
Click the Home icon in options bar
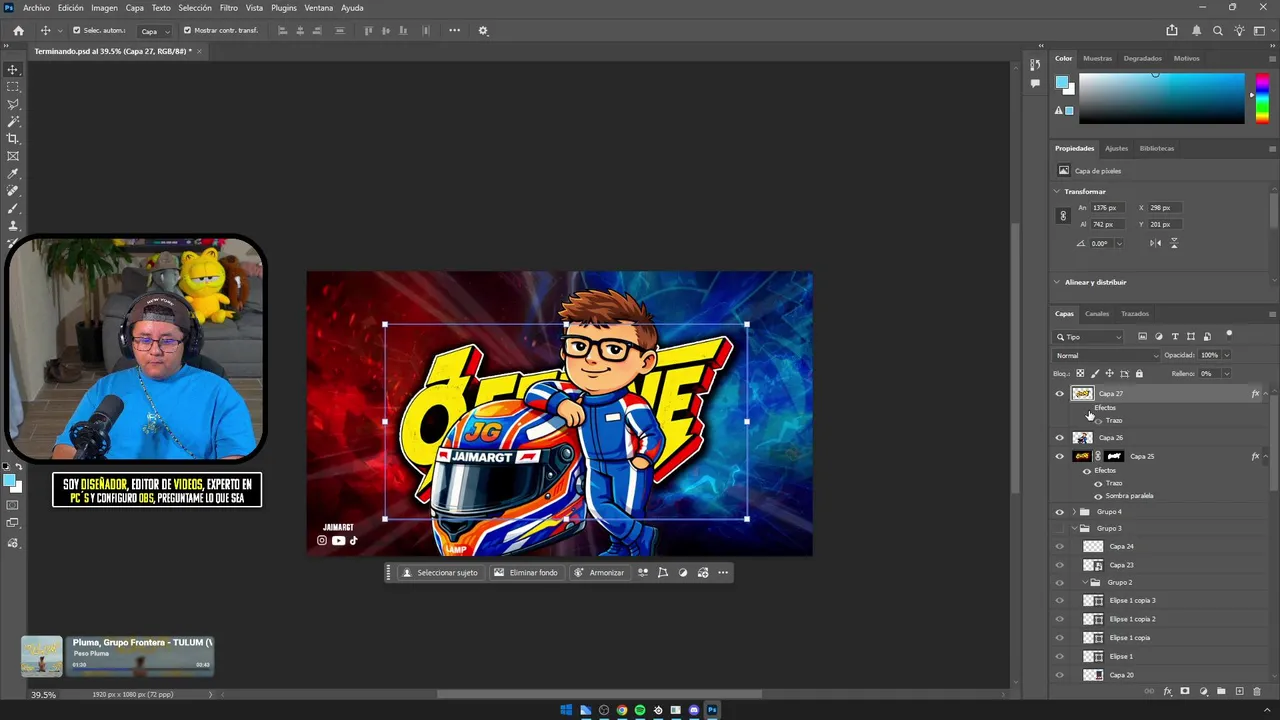pyautogui.click(x=18, y=31)
